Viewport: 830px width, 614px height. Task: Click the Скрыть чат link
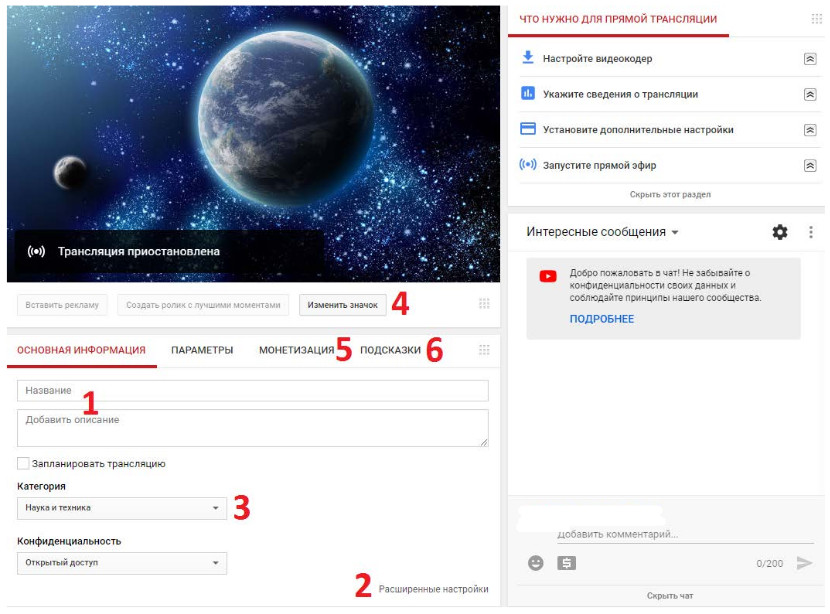[x=670, y=595]
